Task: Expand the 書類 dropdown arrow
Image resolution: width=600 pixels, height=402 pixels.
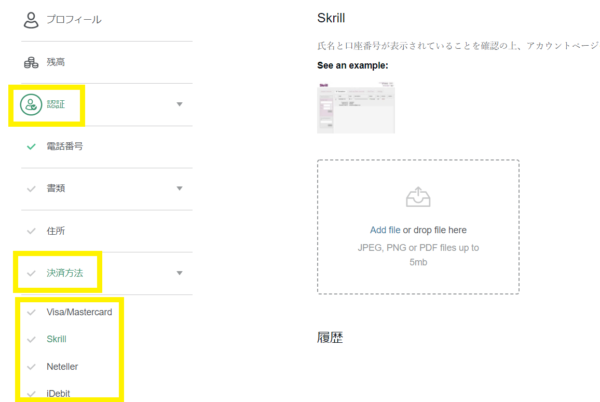Action: click(x=179, y=188)
